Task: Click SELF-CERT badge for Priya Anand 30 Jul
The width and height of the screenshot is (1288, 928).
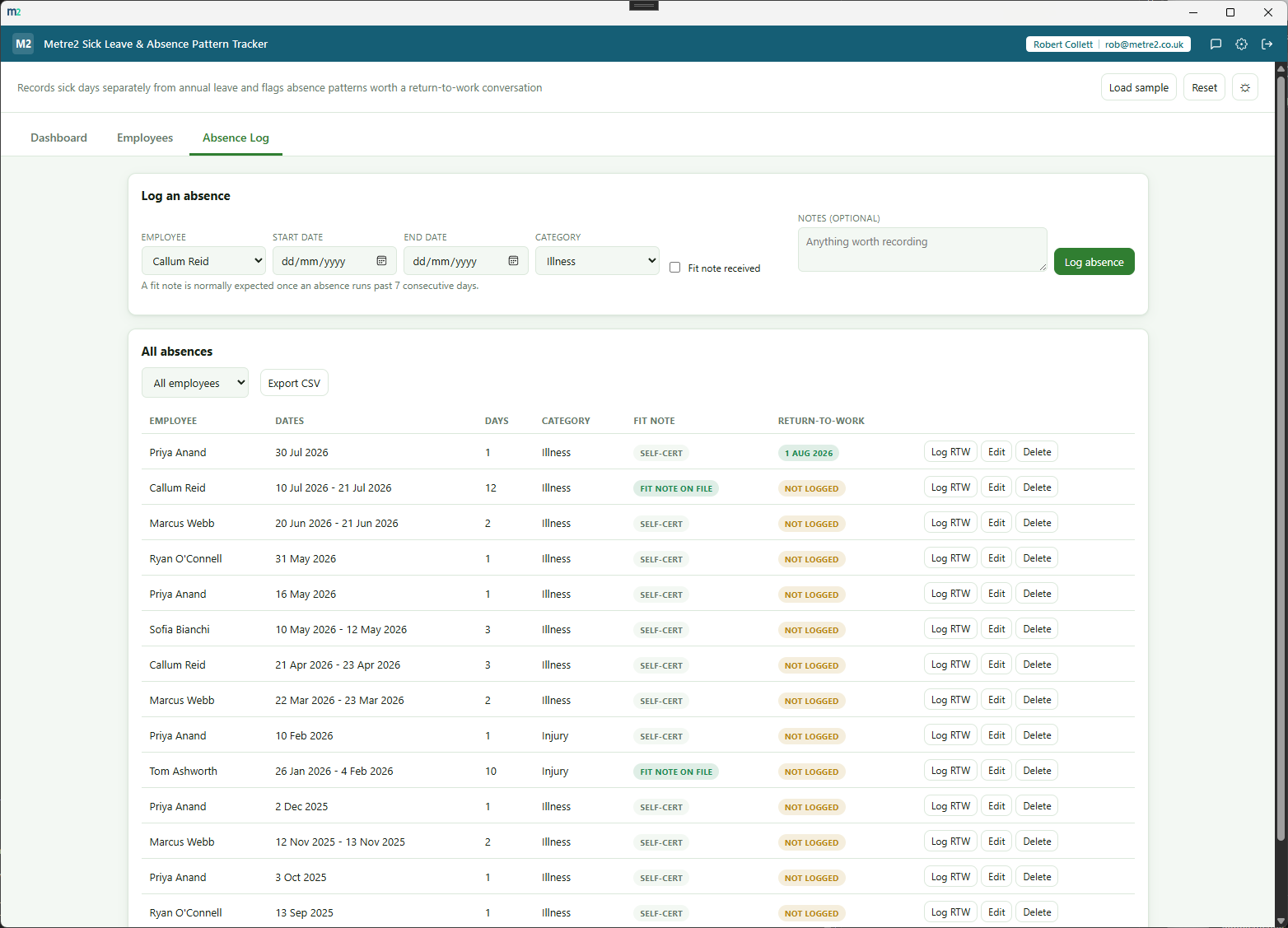Action: pos(661,453)
